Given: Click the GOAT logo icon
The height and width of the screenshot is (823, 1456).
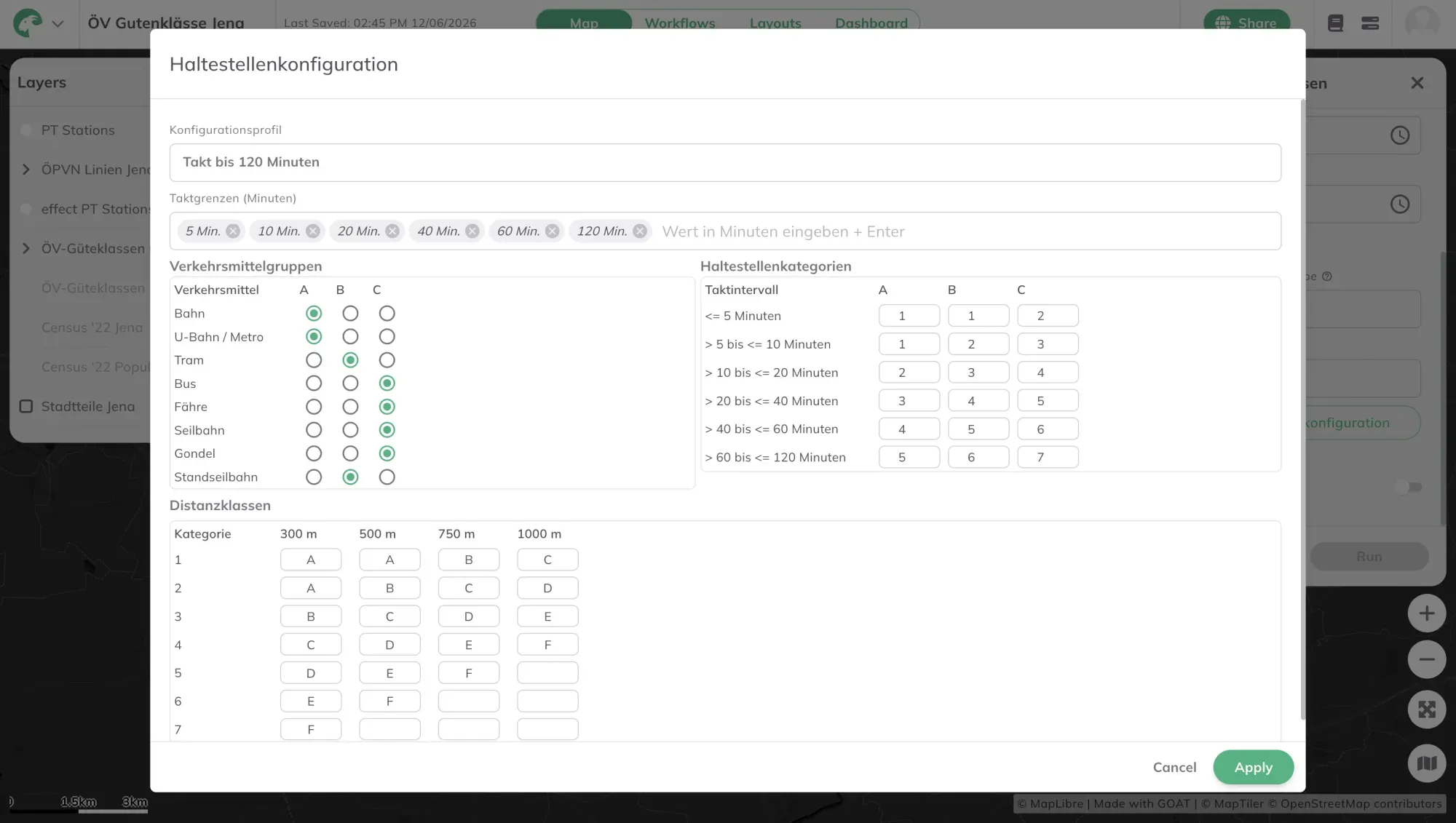Looking at the screenshot, I should coord(28,23).
